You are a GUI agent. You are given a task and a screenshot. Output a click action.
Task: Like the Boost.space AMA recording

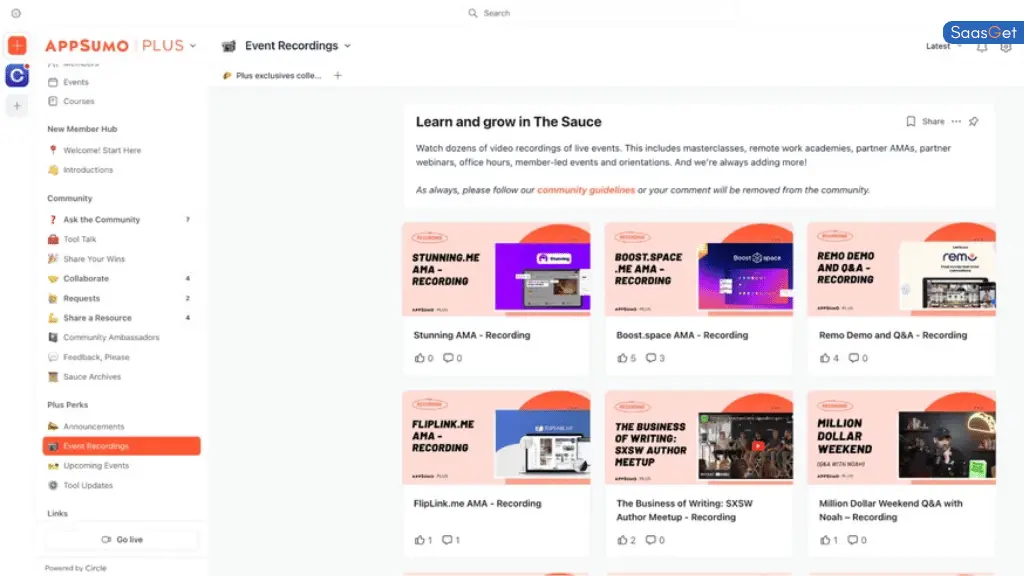pos(622,358)
